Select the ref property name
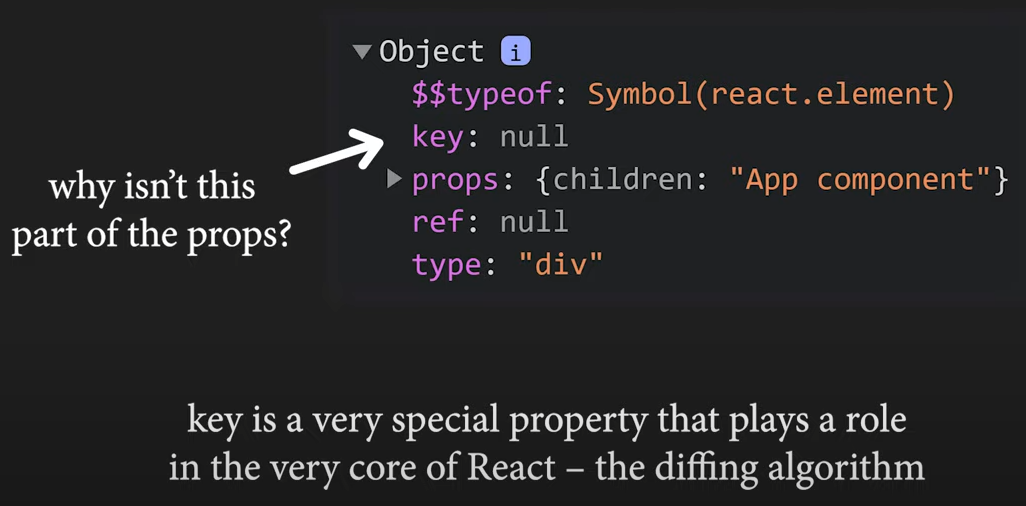This screenshot has width=1026, height=506. point(438,223)
